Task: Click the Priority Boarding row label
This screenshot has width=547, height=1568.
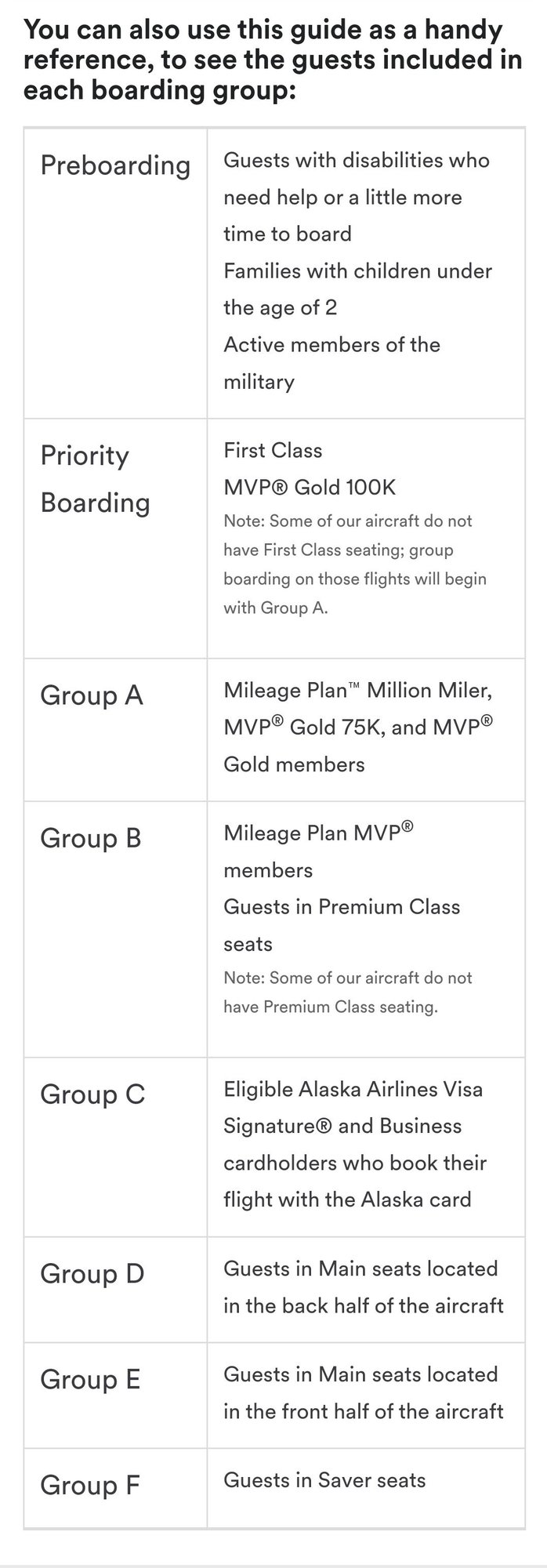Action: tap(95, 478)
